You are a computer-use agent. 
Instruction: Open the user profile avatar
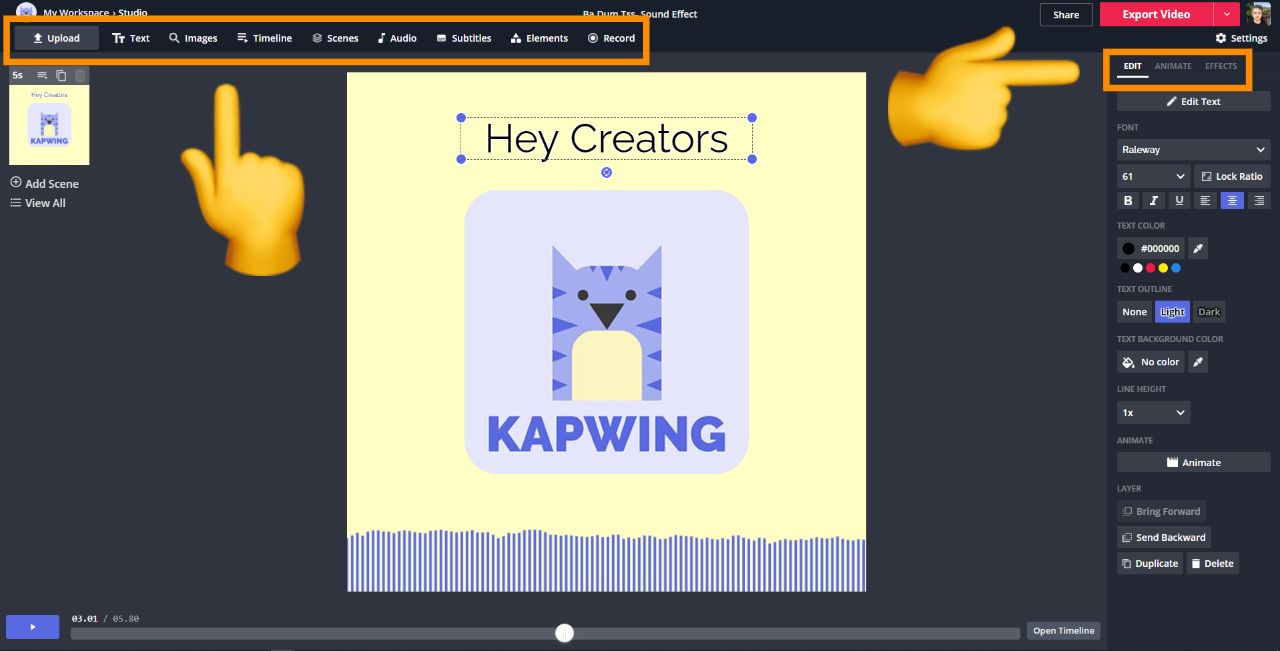(x=1259, y=14)
